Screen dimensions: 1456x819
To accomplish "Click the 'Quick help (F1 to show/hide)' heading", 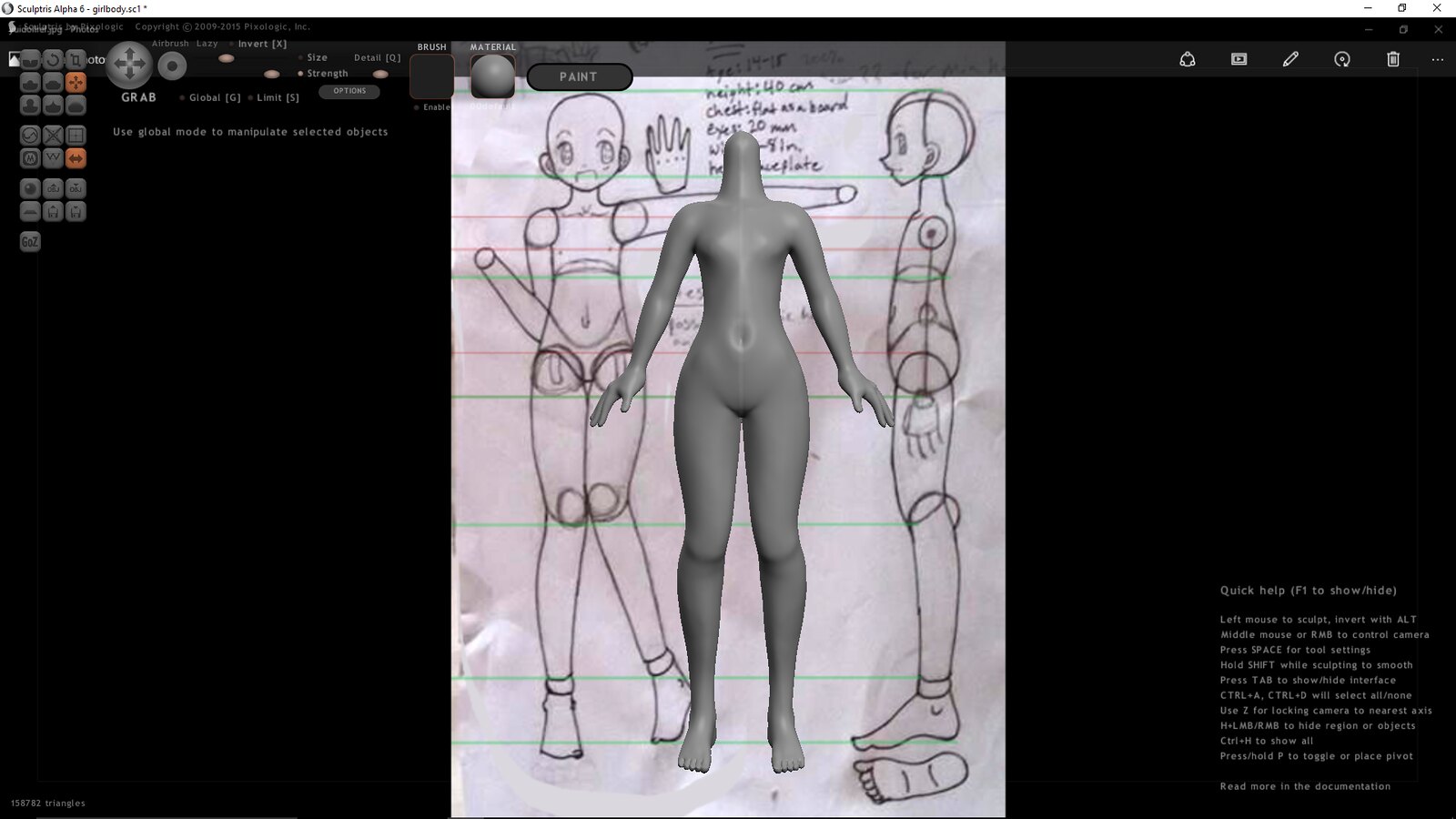I will pyautogui.click(x=1309, y=591).
